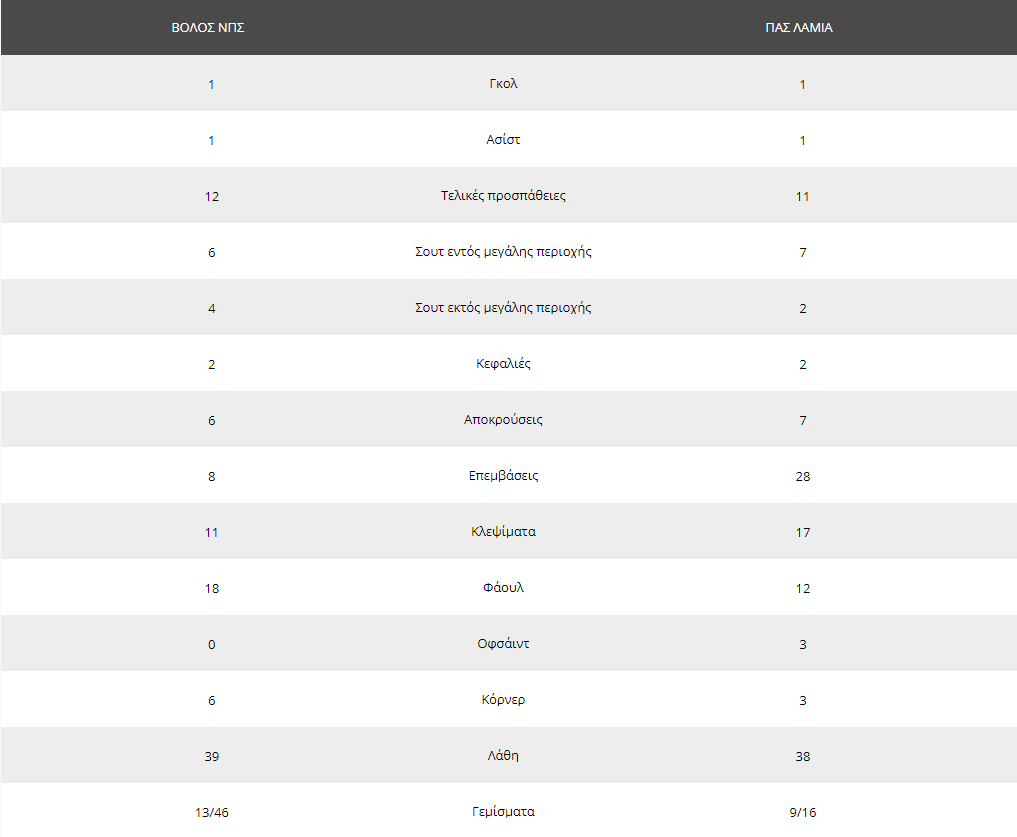Click the 13/46 crosses value for Volos
The width and height of the screenshot is (1017, 837).
pyautogui.click(x=211, y=812)
